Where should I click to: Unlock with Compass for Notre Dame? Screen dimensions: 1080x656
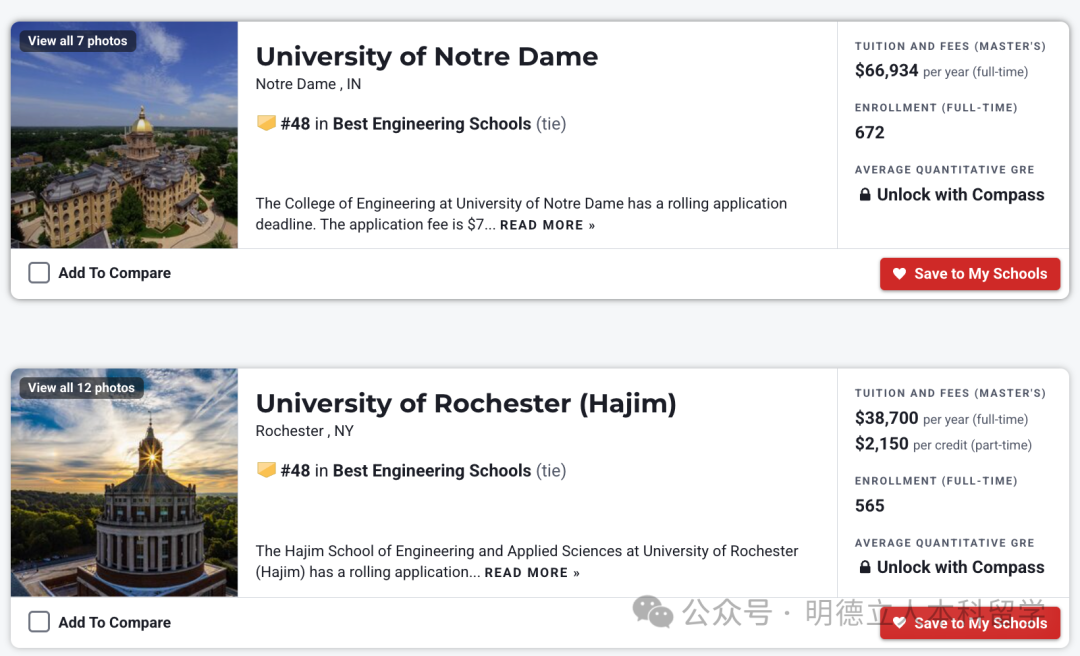coord(951,195)
